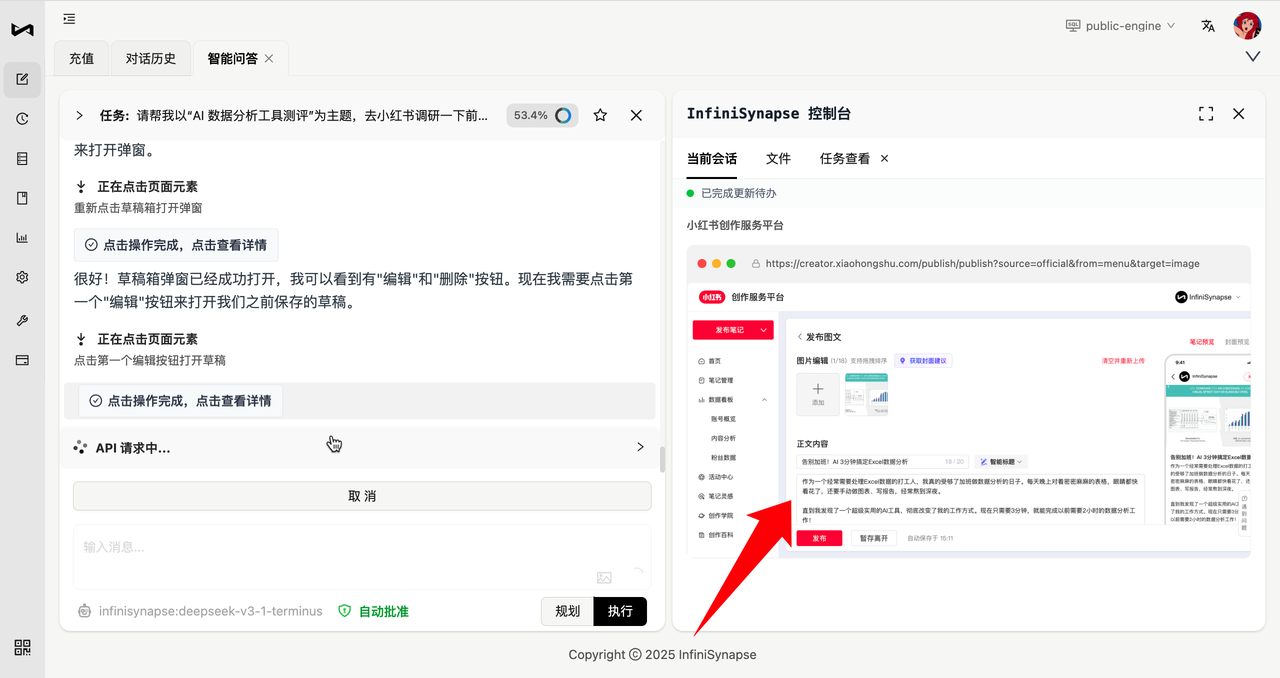Star the current task as favorite
This screenshot has width=1280, height=678.
point(600,115)
